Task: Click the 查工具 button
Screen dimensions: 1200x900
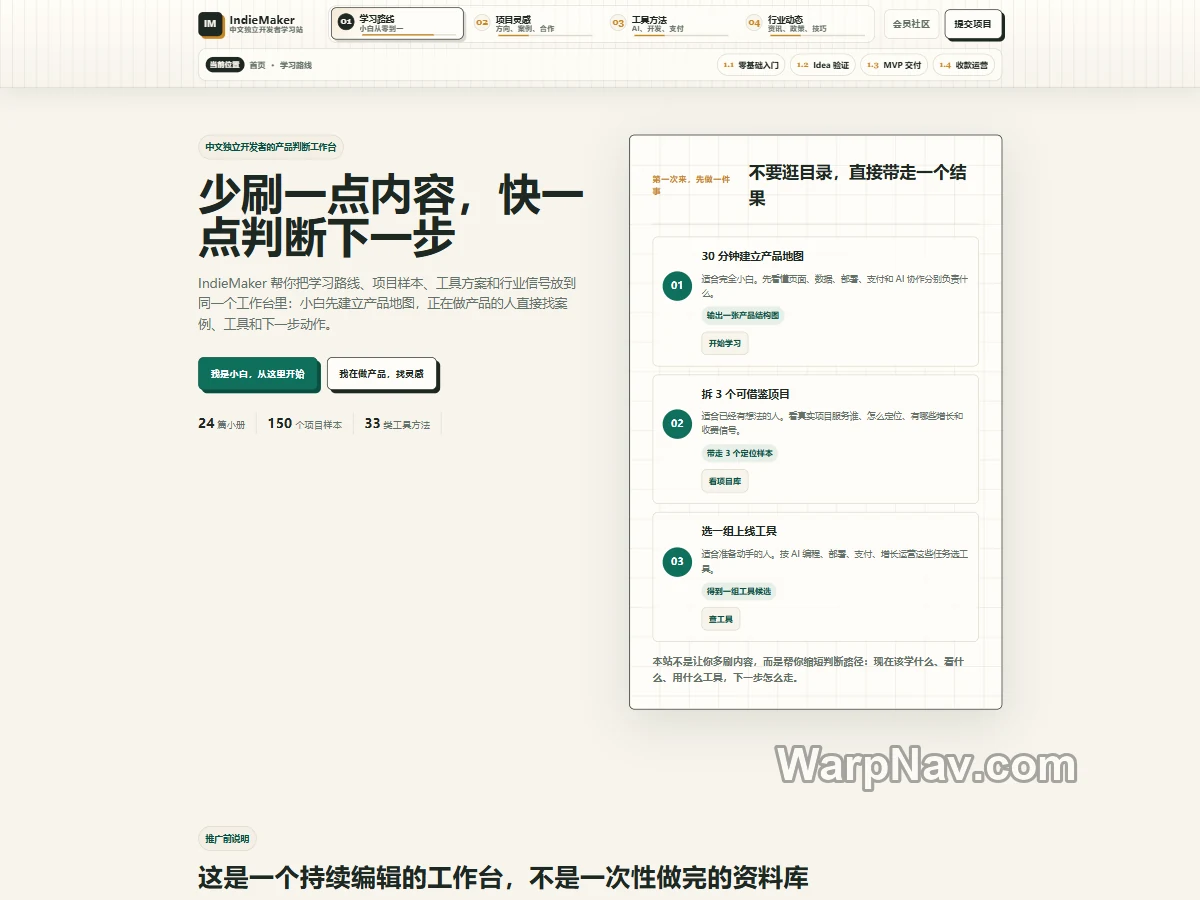Action: (x=721, y=619)
